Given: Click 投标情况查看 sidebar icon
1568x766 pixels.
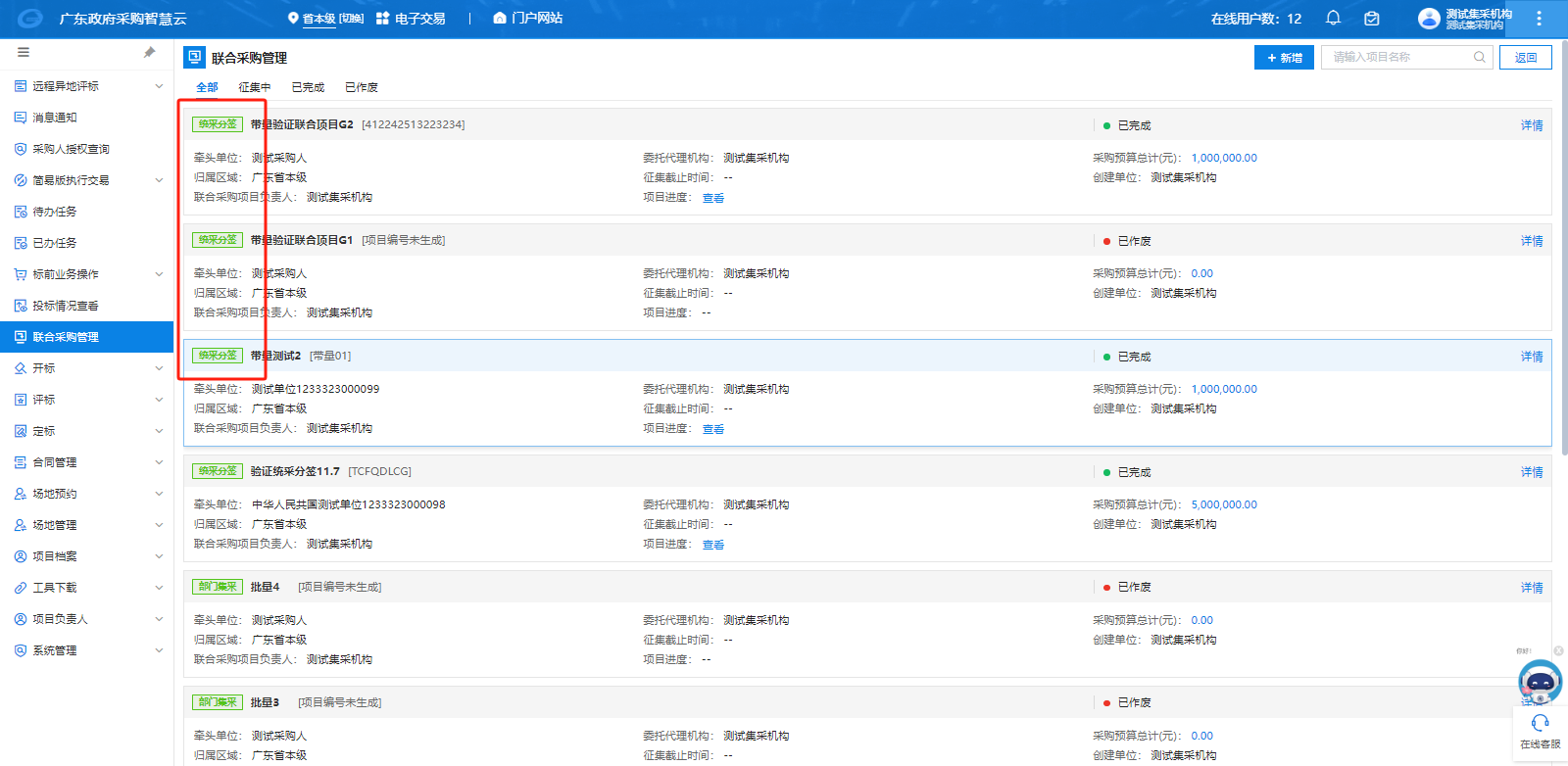Looking at the screenshot, I should 21,306.
